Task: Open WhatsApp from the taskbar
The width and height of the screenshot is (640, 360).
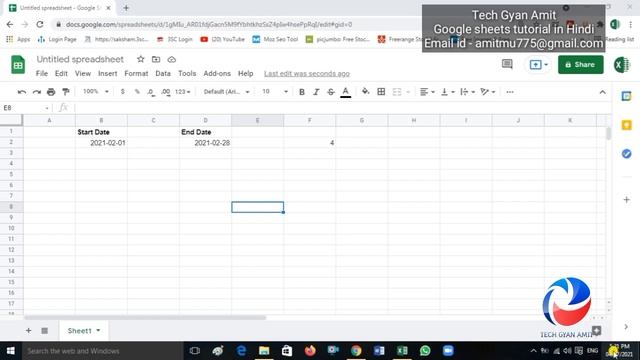Action: click(425, 351)
